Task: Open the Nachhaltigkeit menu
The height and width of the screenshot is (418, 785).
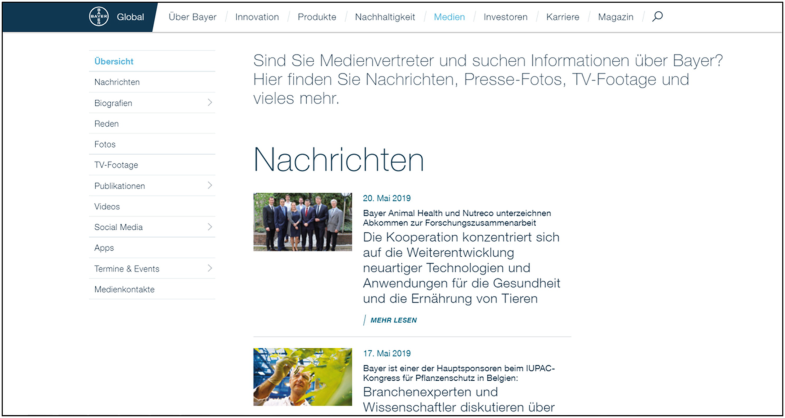Action: (385, 17)
